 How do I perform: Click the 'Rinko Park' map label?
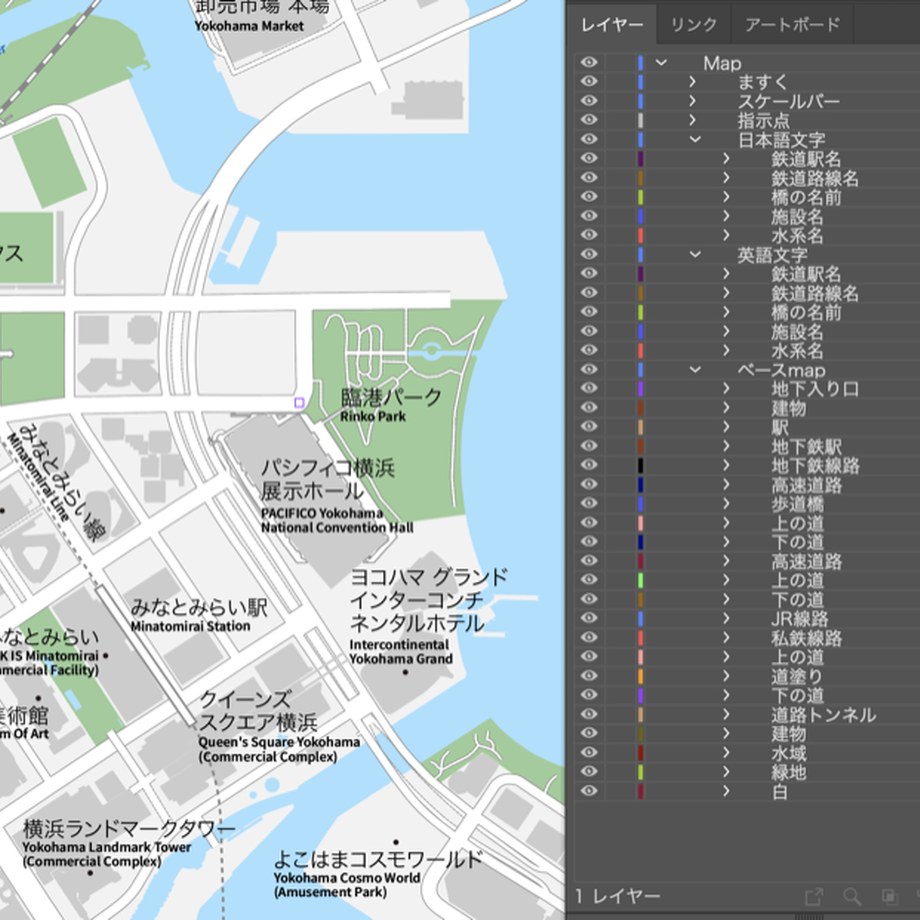[x=373, y=417]
